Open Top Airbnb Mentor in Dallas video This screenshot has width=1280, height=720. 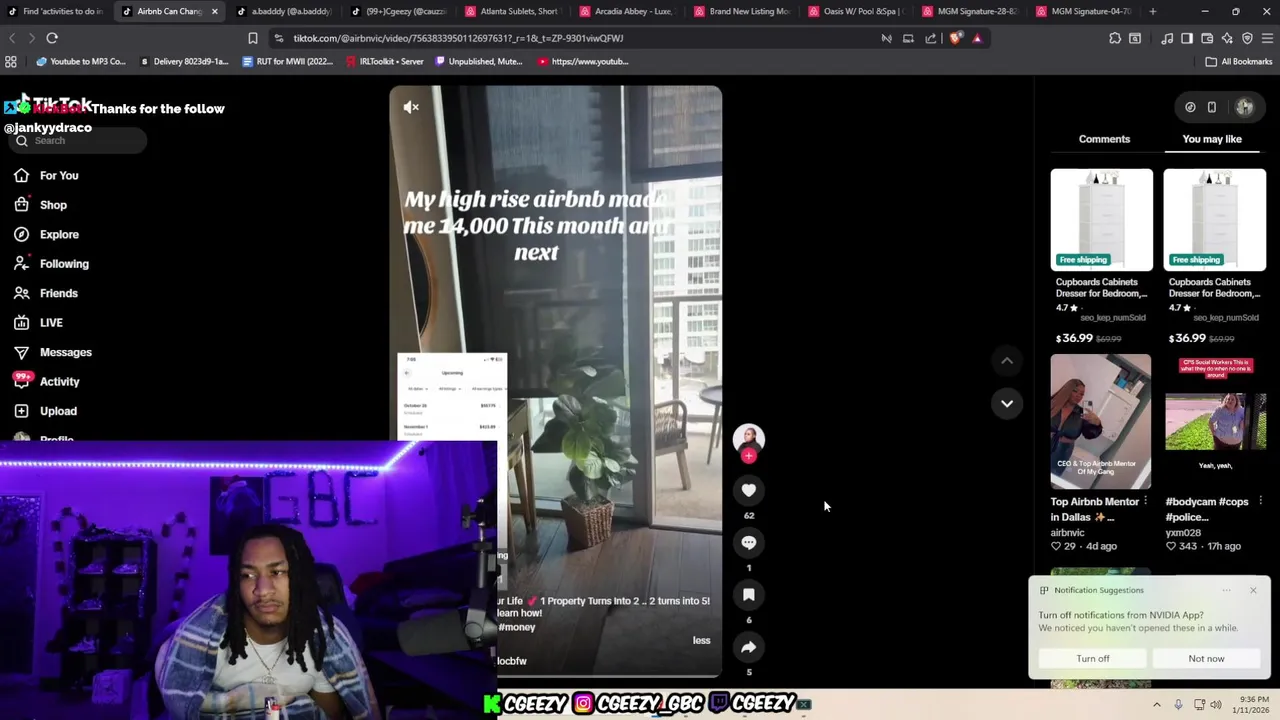coord(1100,421)
